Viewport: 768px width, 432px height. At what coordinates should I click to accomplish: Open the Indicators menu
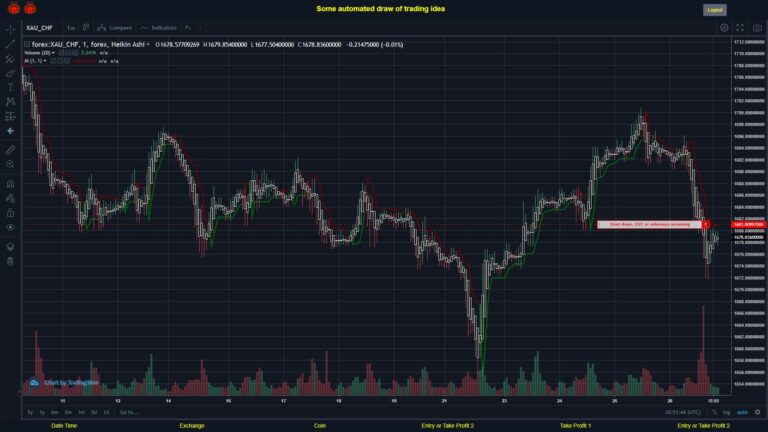pos(159,28)
